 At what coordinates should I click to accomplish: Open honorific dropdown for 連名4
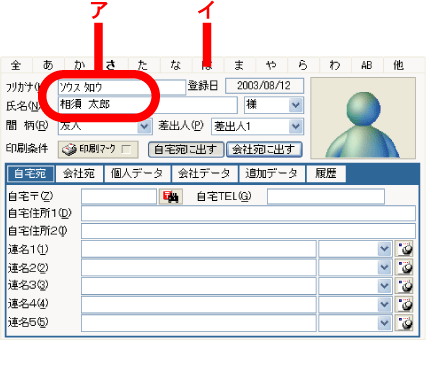[x=384, y=304]
